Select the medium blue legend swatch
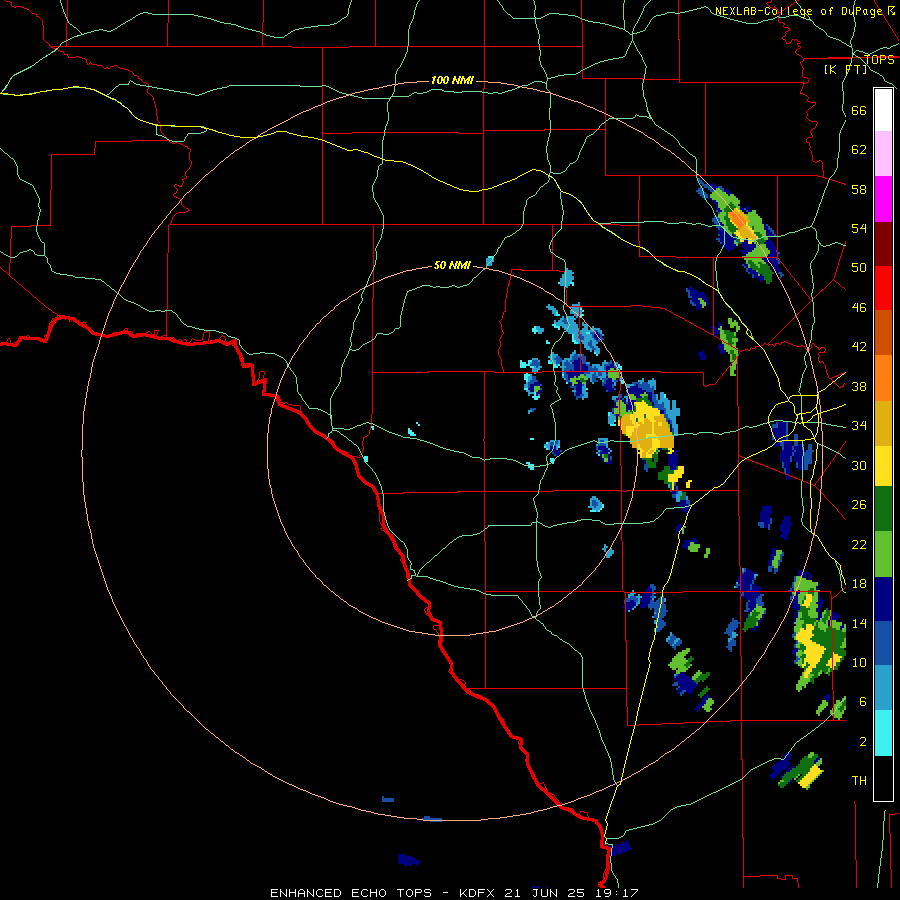Viewport: 900px width, 900px height. click(883, 643)
